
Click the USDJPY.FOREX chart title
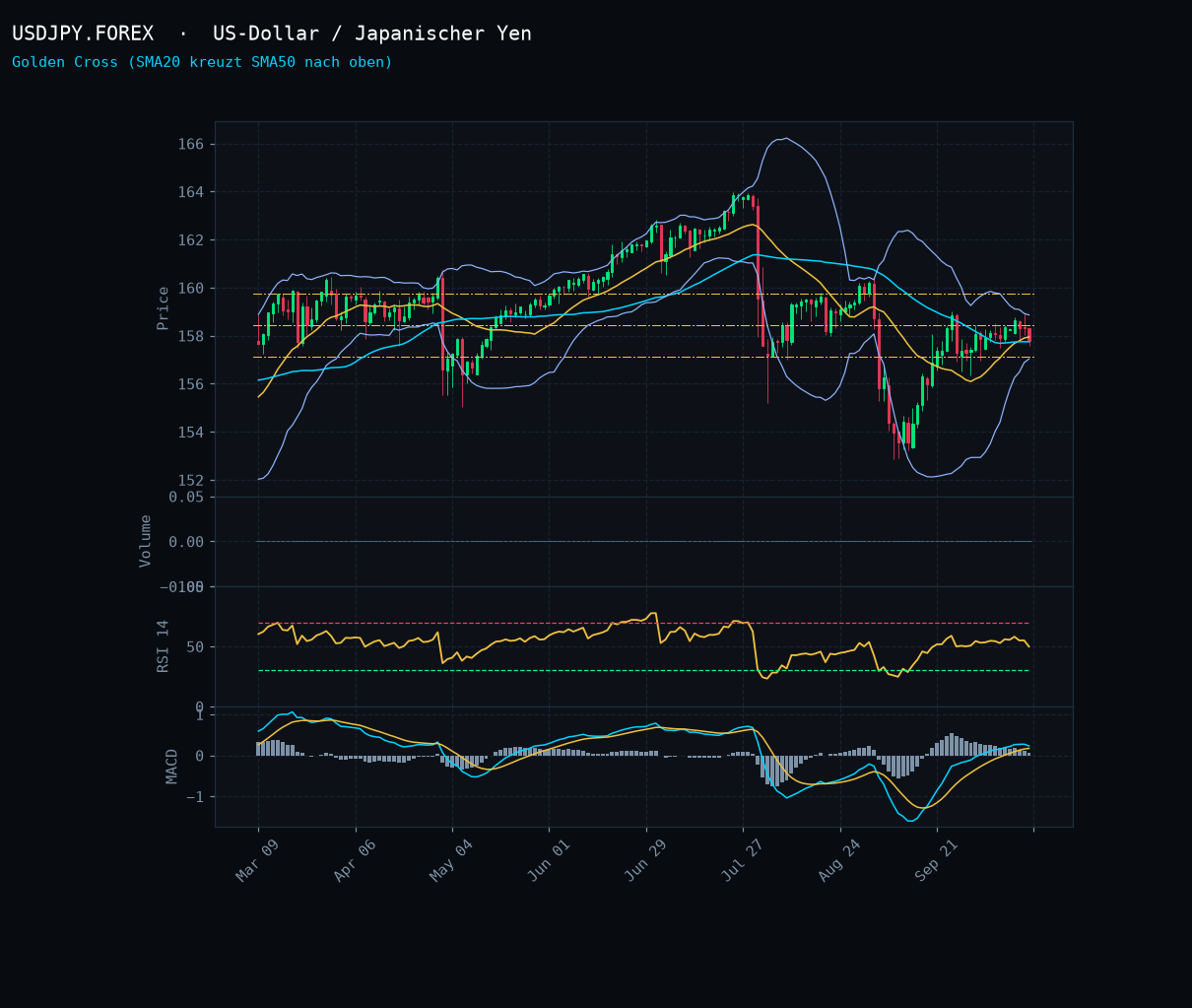272,34
